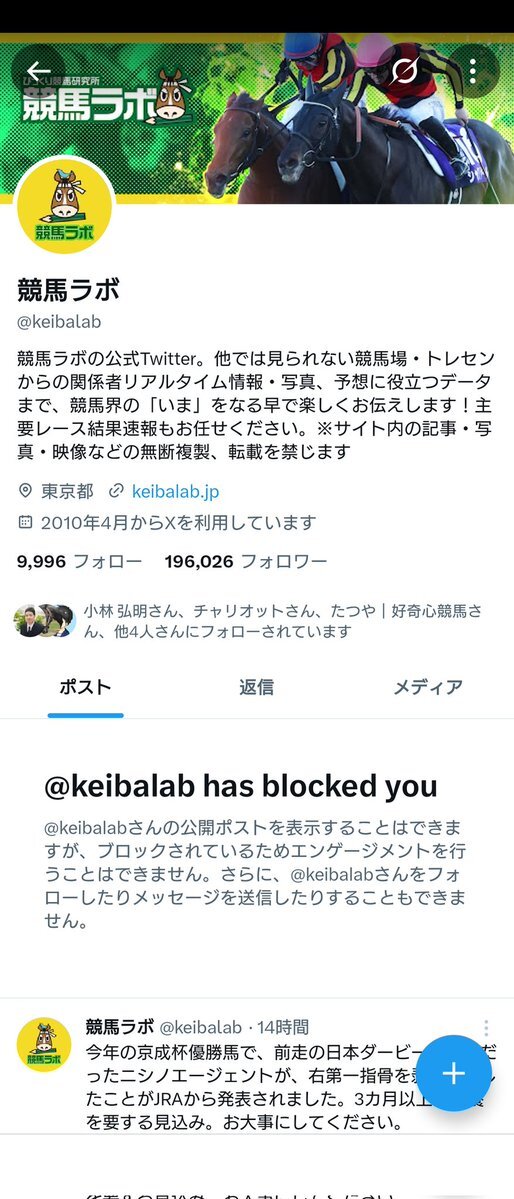Open the followed-by names text line
Image resolution: width=514 pixels, height=1199 pixels.
[285, 621]
